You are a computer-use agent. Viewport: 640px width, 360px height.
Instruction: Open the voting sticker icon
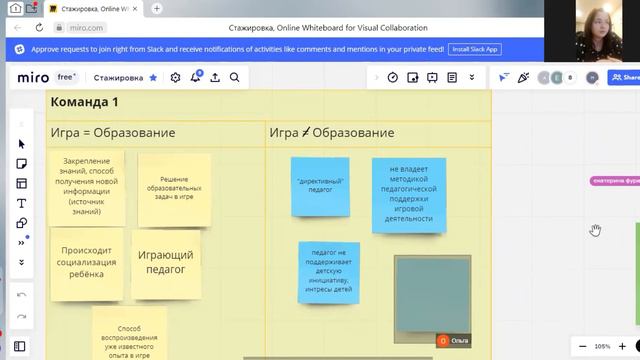pyautogui.click(x=413, y=78)
